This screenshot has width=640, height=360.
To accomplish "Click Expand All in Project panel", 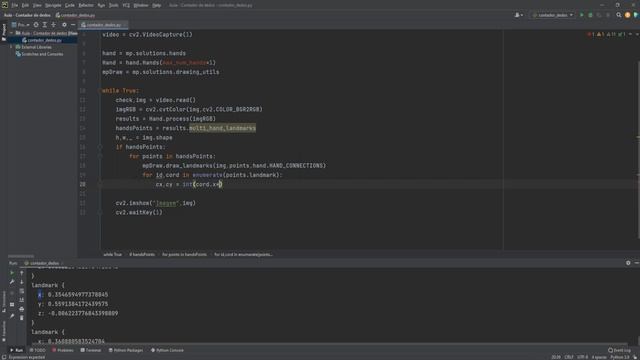I will tap(44, 25).
